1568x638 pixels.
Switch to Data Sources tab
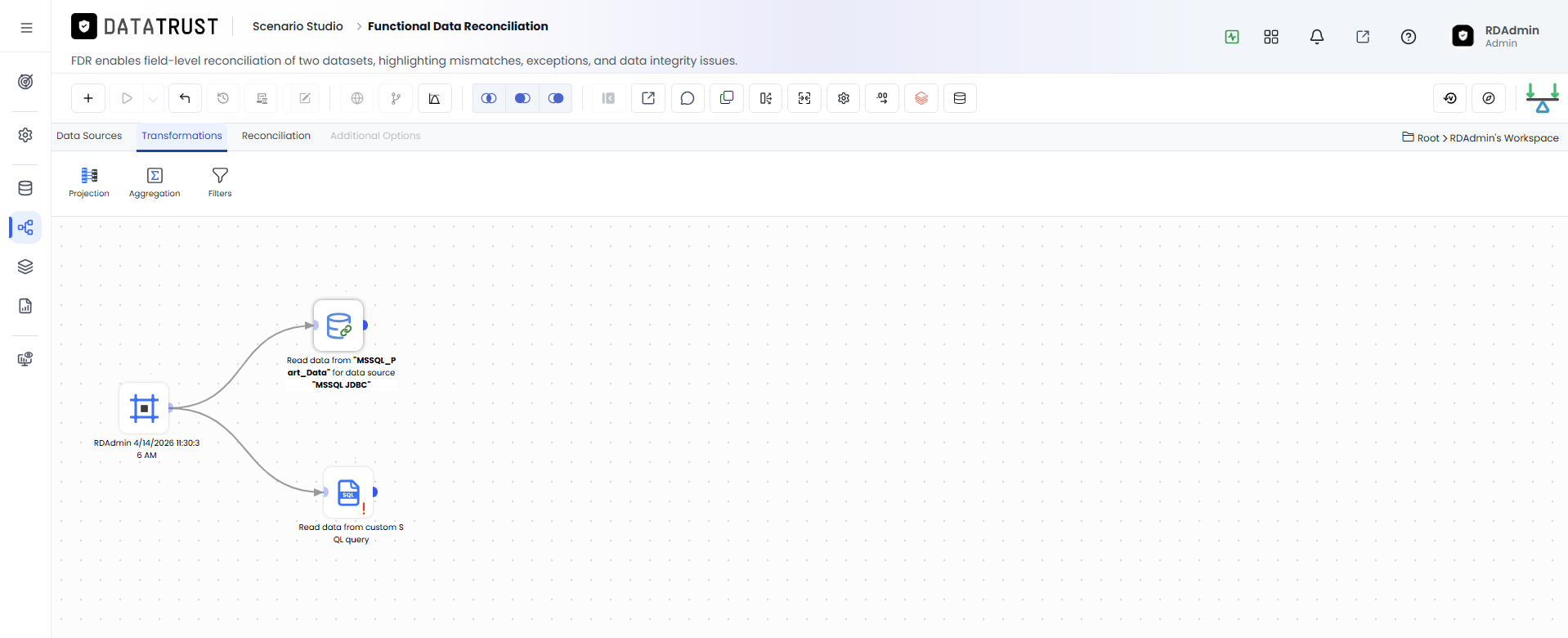(x=89, y=136)
